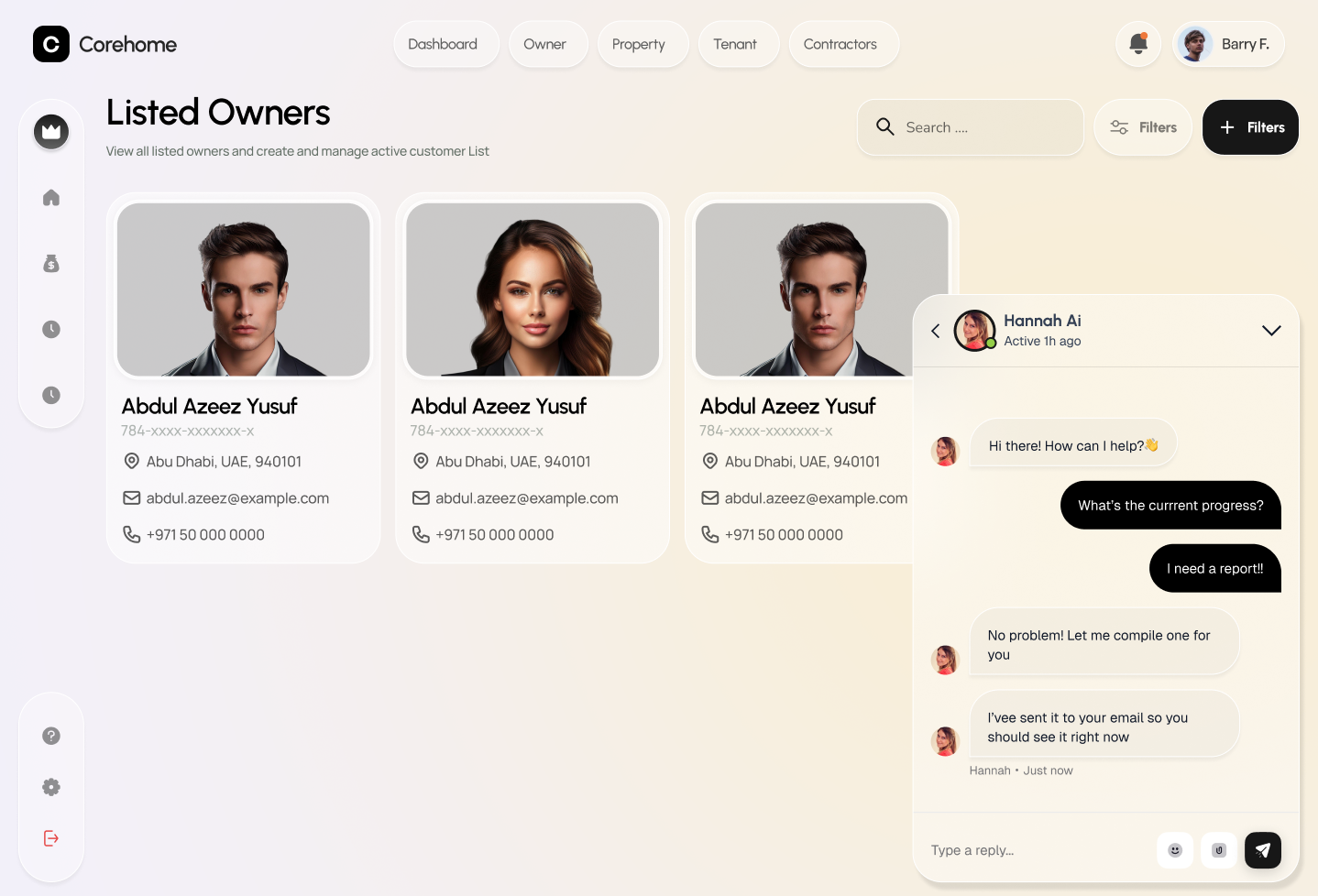Screen dimensions: 1318x896
Task: Click the emoji smiley icon in chat
Action: pyautogui.click(x=1175, y=850)
